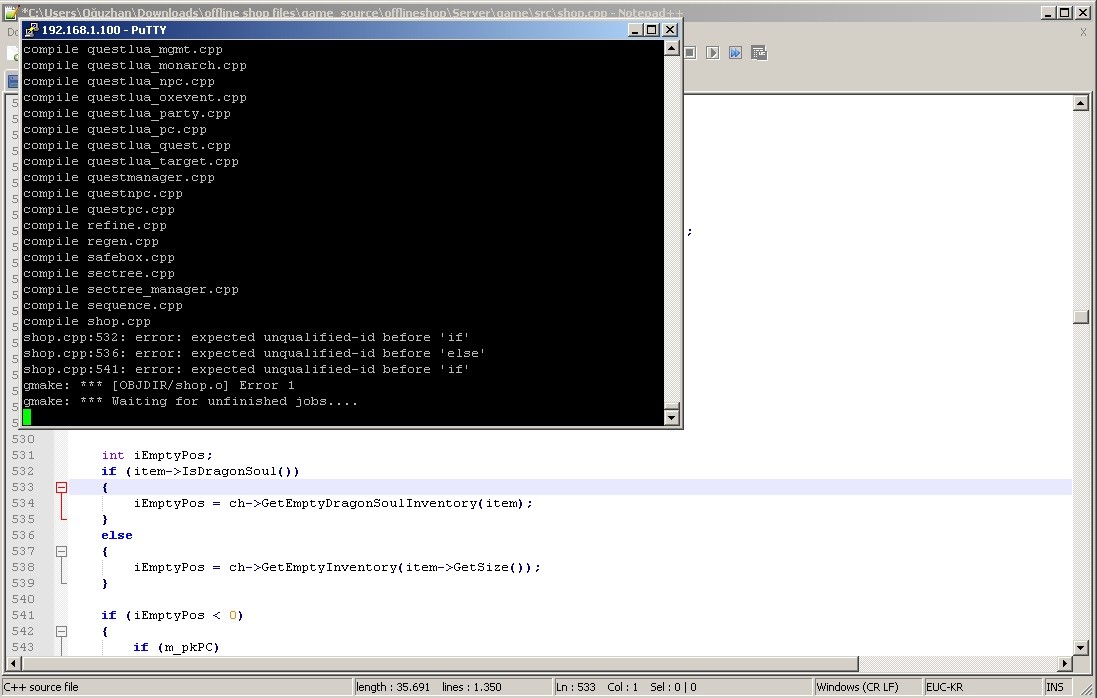Click 'Windows (CR LF)' in status bar
Image resolution: width=1097 pixels, height=698 pixels.
click(x=857, y=687)
